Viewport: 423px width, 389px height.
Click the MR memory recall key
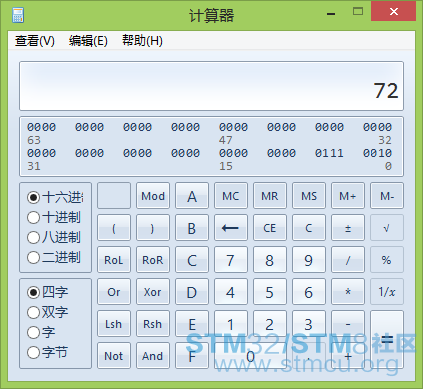coord(270,196)
